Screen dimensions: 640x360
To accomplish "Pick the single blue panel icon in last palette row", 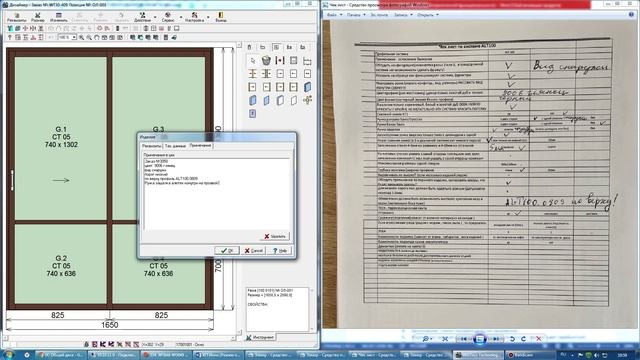I will (x=253, y=113).
